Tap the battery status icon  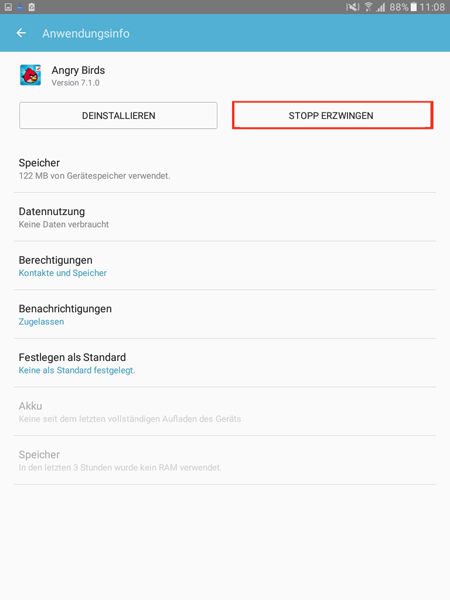[x=414, y=7]
